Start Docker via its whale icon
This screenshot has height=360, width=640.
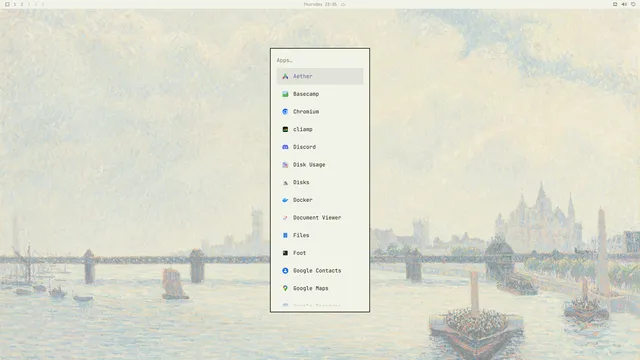(285, 200)
